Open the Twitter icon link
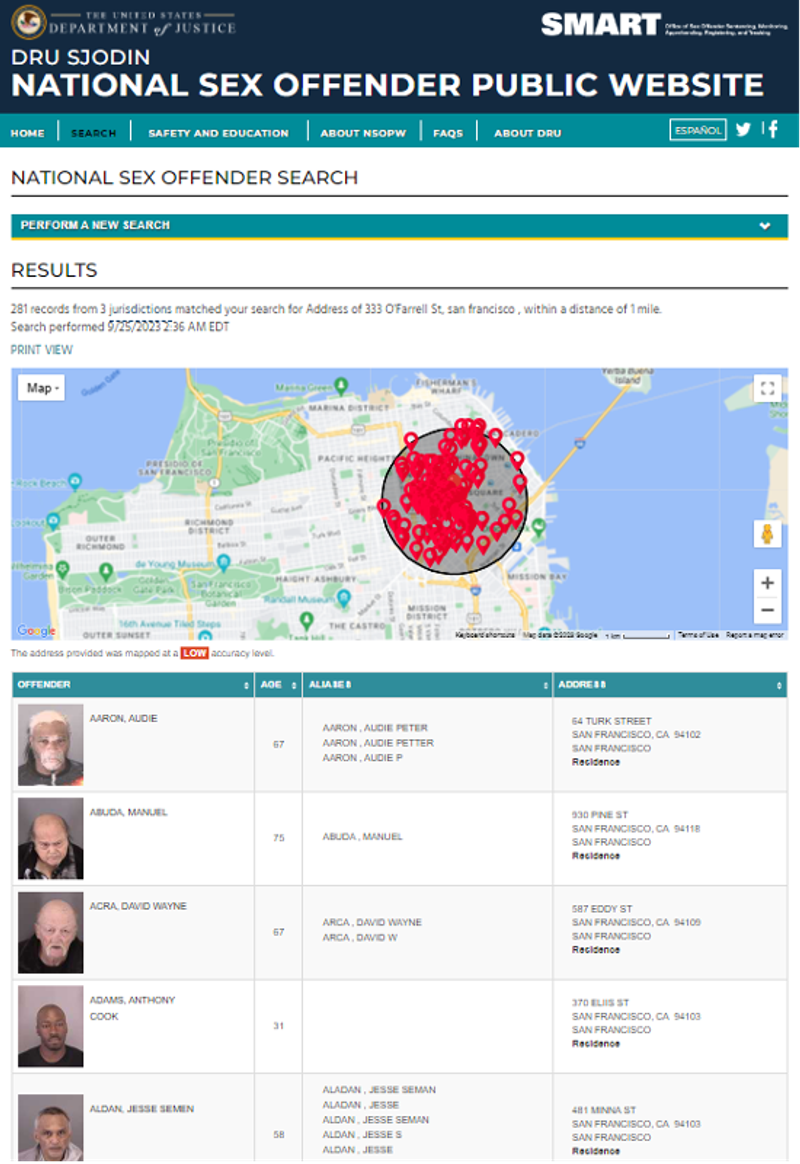 click(743, 129)
